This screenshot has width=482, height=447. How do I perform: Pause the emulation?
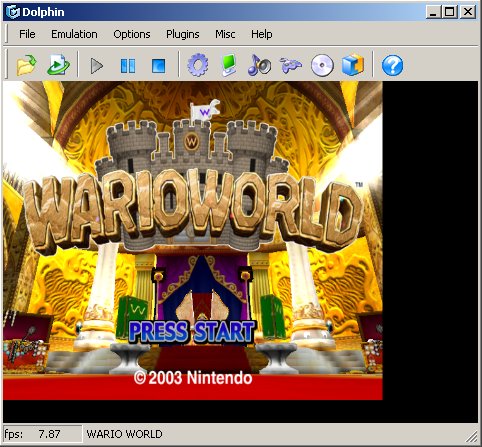coord(128,66)
